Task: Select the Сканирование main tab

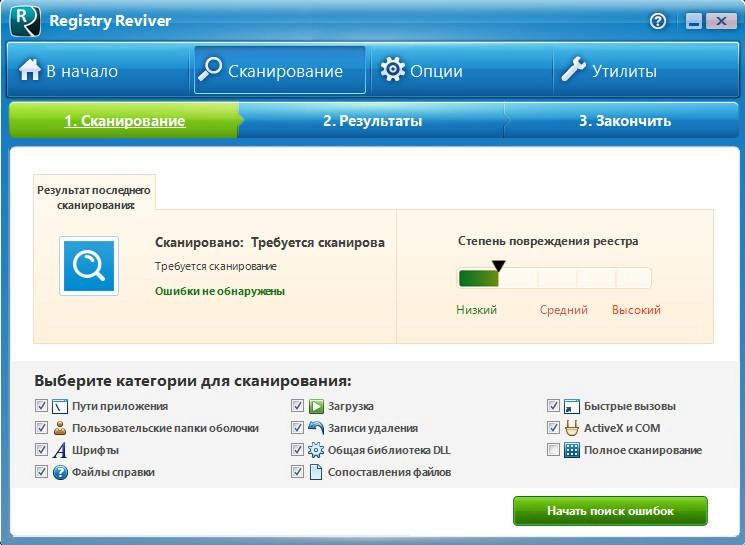Action: click(280, 70)
